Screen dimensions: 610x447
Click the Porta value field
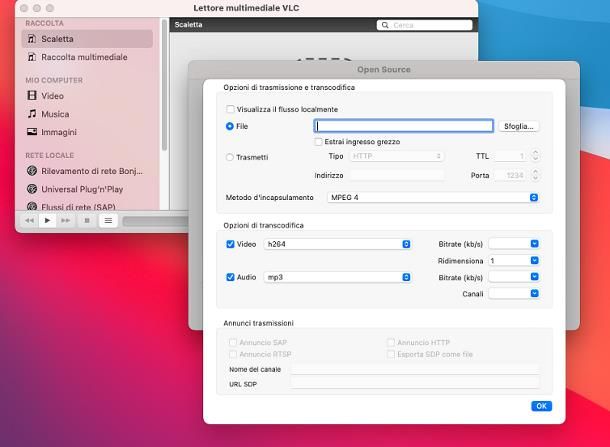tap(512, 175)
